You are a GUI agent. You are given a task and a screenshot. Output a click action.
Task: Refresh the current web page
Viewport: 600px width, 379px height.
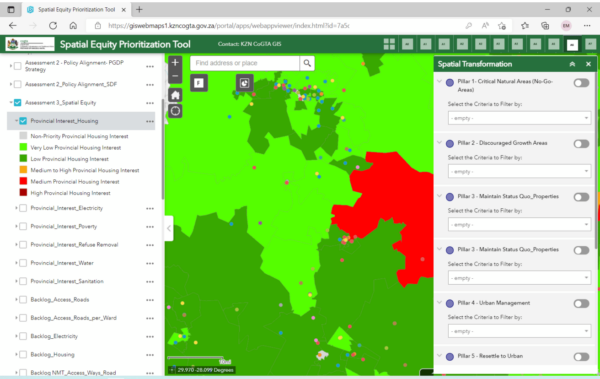[53, 26]
